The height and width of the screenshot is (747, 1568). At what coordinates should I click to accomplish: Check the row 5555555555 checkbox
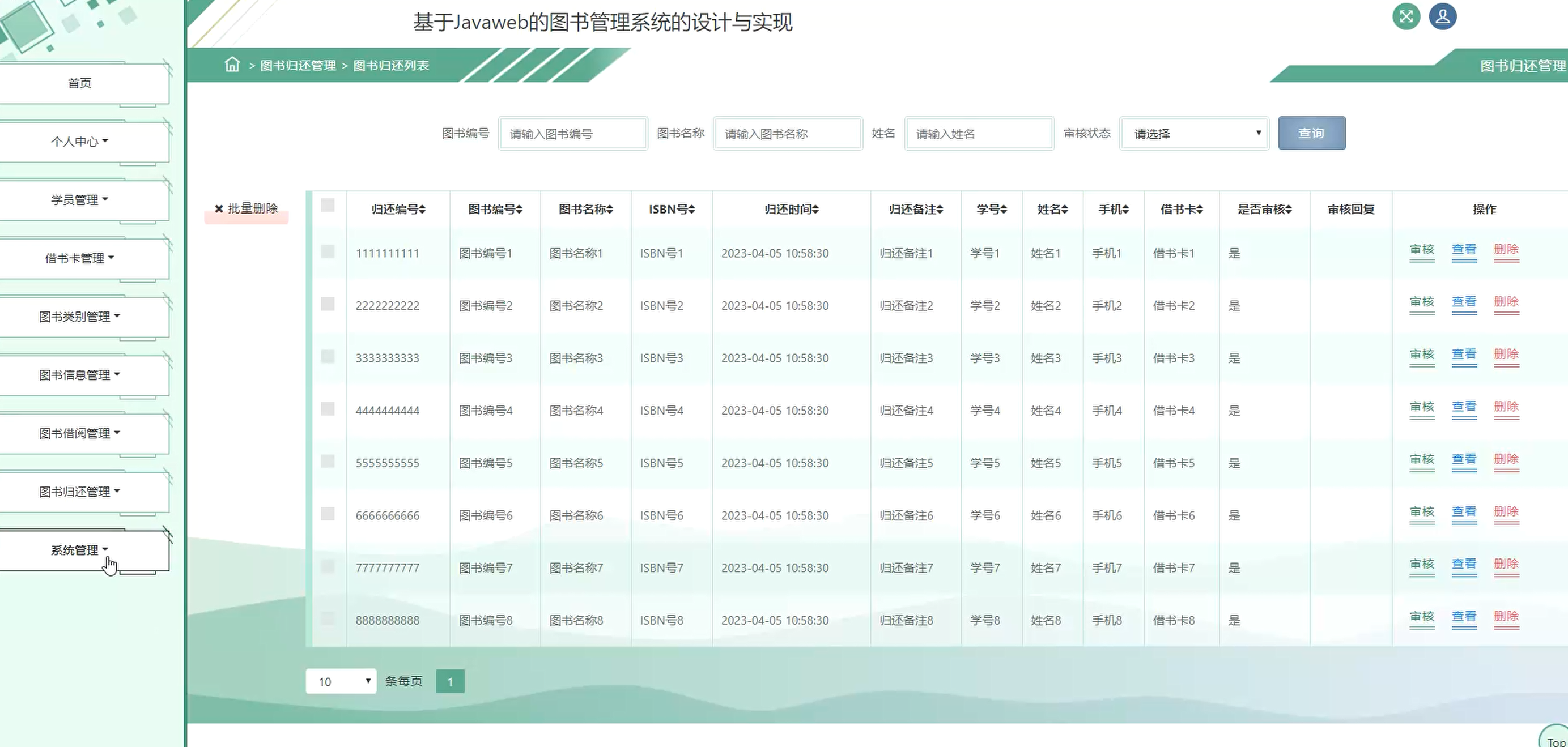(328, 460)
